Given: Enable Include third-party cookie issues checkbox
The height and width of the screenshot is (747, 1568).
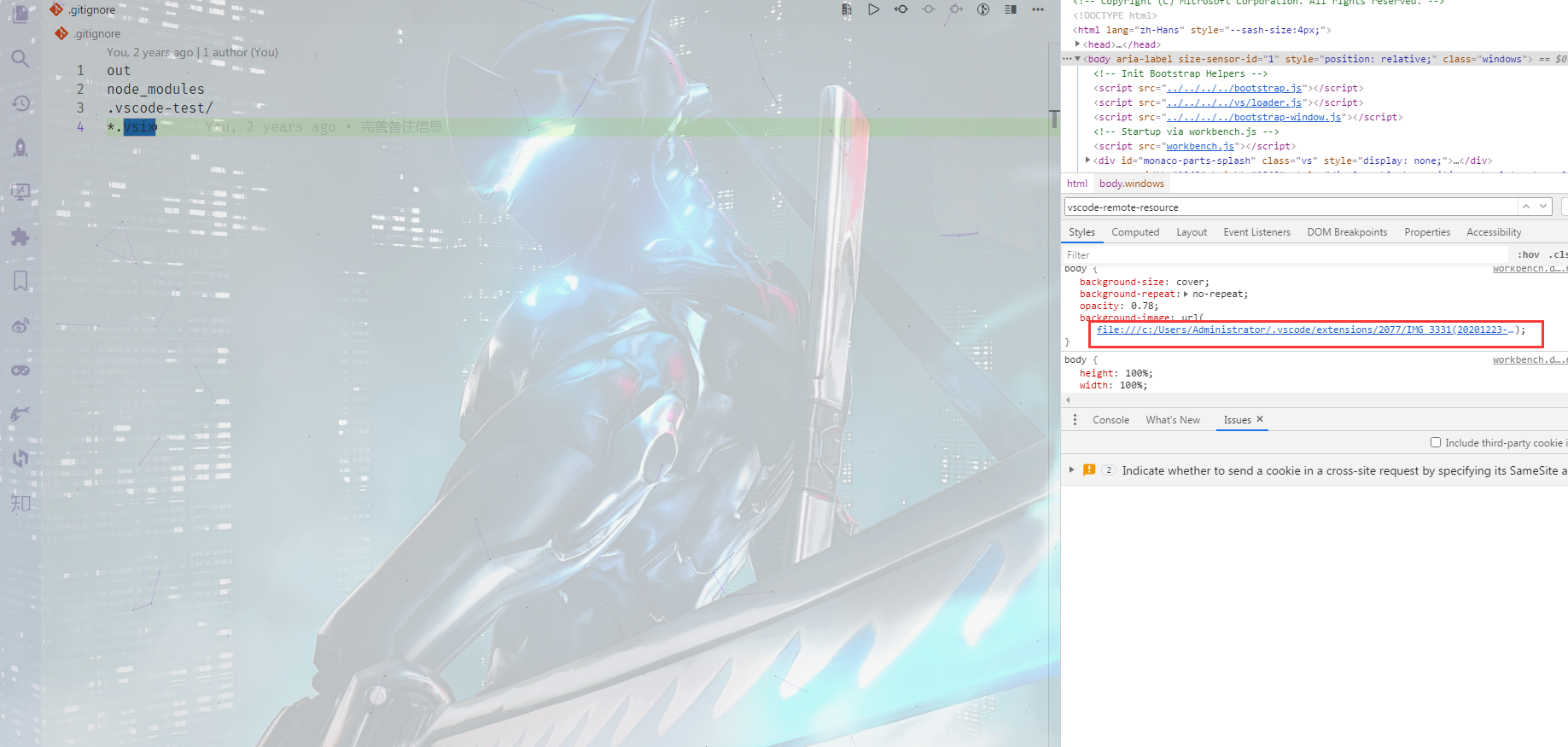Looking at the screenshot, I should [x=1436, y=442].
